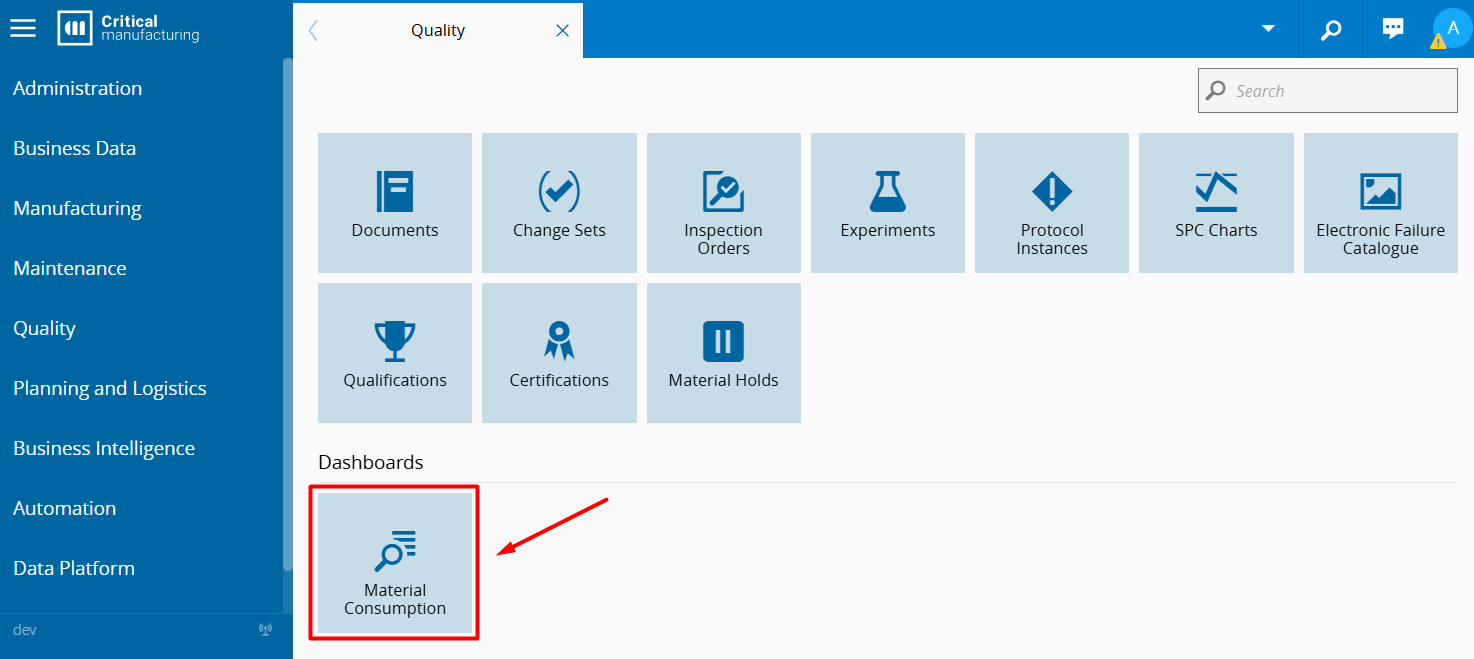Select Manufacturing in the sidebar
The width and height of the screenshot is (1474, 659).
pos(77,208)
